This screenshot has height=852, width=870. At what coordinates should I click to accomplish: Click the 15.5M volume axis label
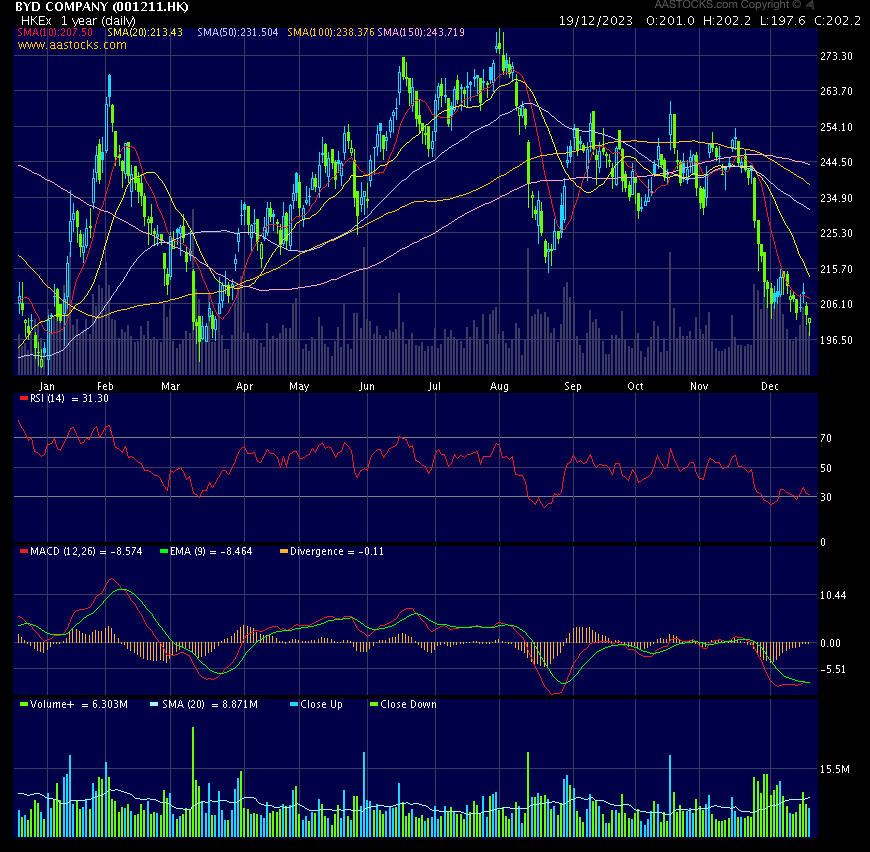[x=834, y=769]
